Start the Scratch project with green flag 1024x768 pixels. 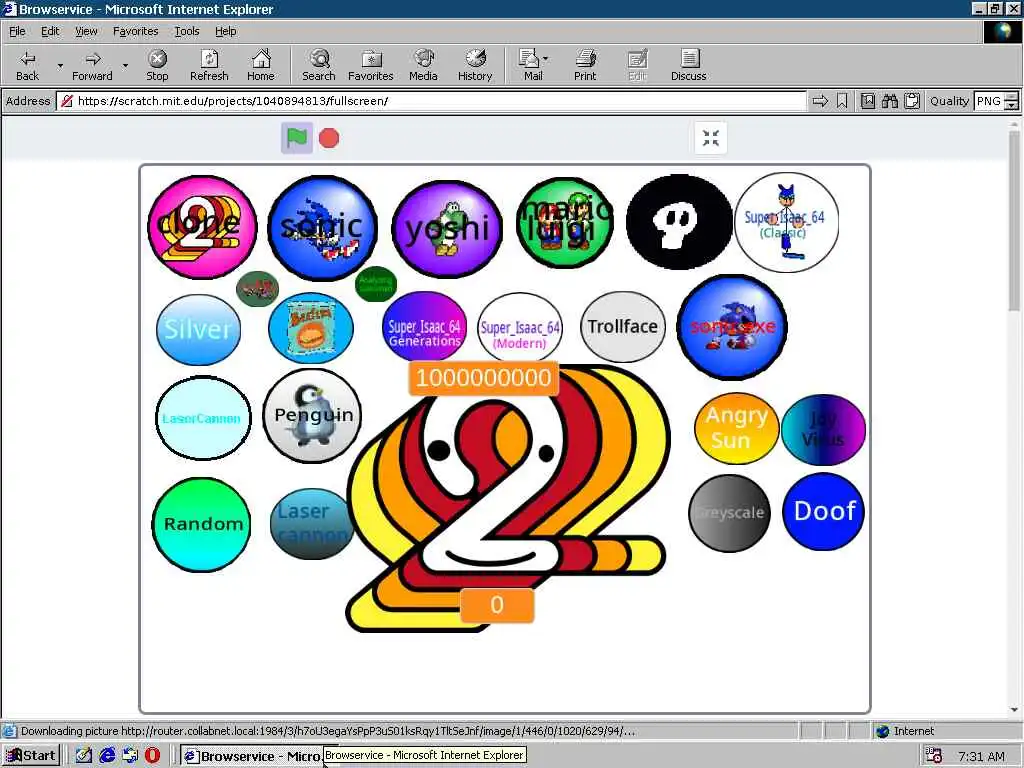[297, 138]
